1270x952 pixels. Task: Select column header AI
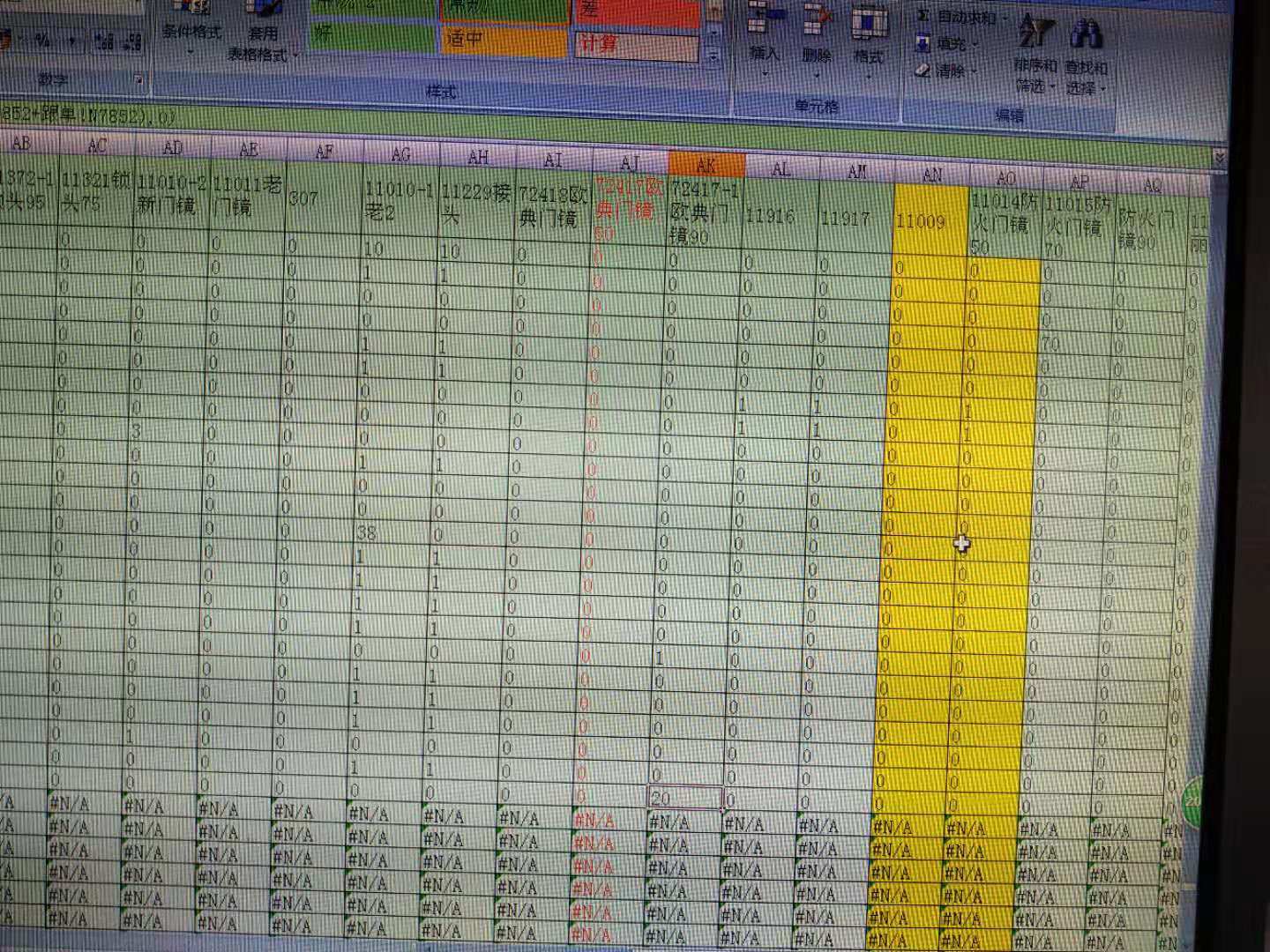tap(553, 160)
